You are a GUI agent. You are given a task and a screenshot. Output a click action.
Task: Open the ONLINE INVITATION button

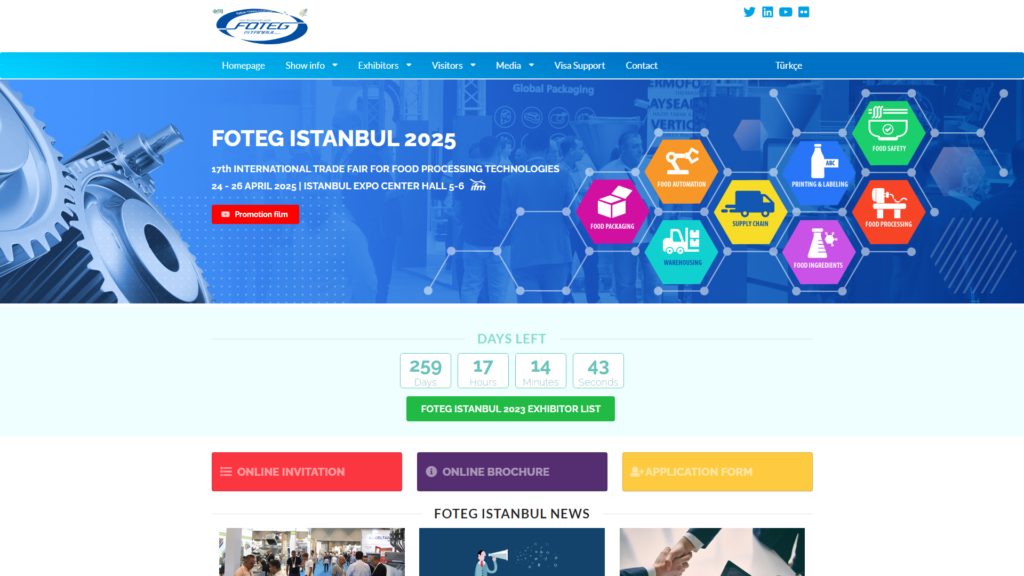point(307,472)
